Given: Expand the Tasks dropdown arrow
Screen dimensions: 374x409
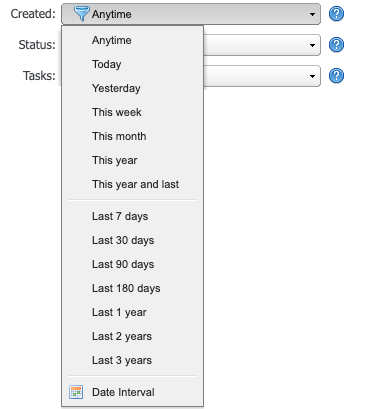Looking at the screenshot, I should [x=312, y=76].
